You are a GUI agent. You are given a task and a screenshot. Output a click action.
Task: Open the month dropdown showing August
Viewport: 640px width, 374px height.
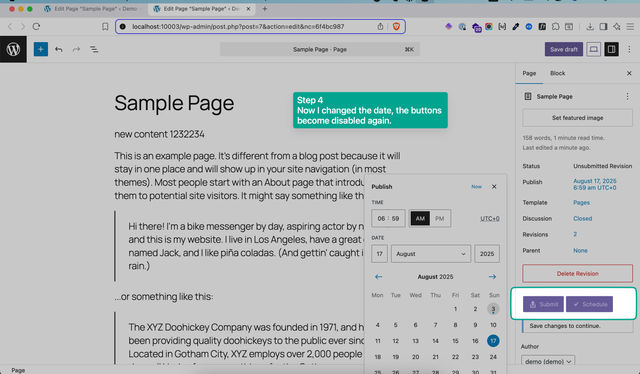(431, 254)
